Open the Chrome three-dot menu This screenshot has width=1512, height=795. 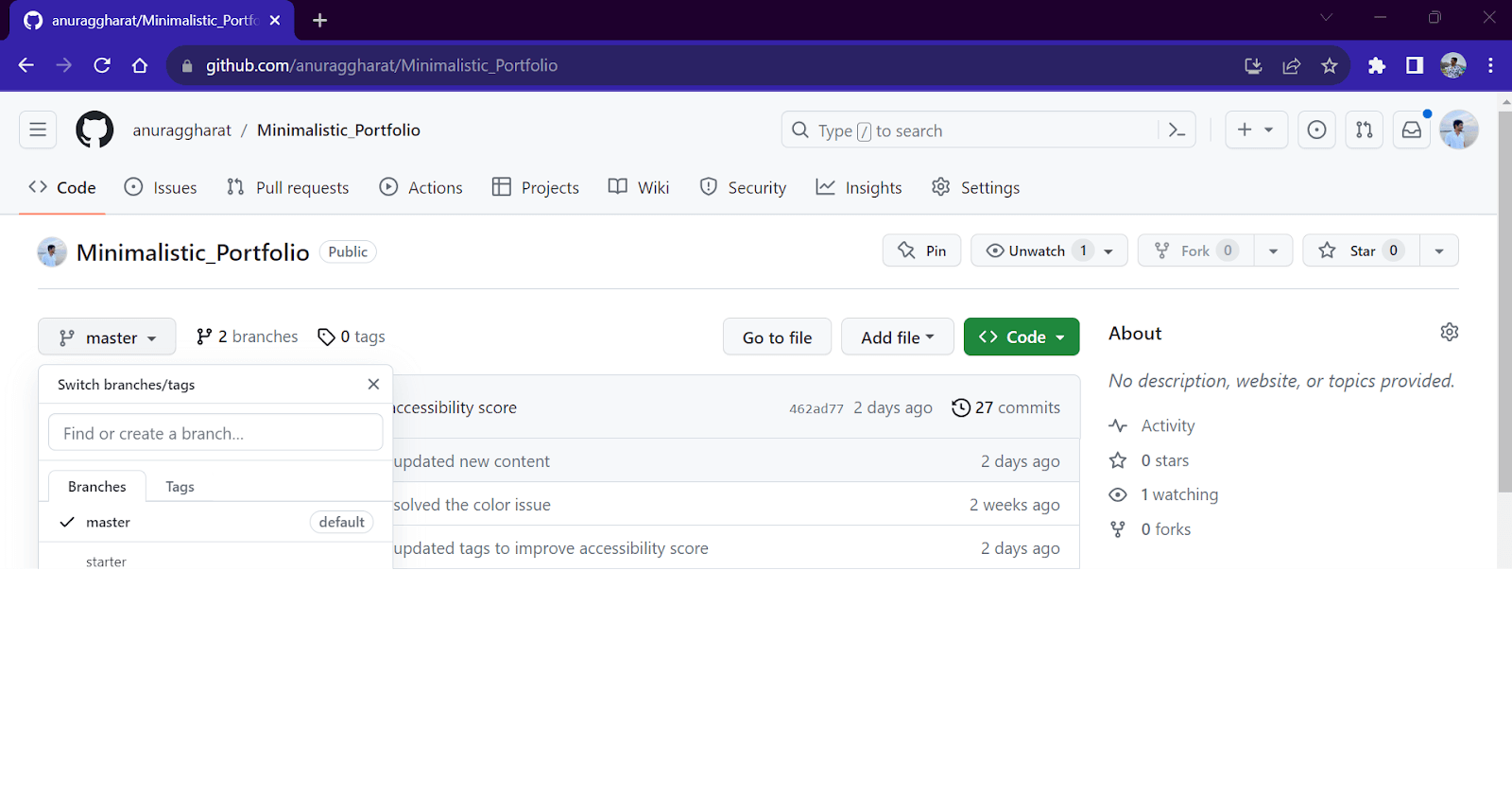(x=1490, y=65)
